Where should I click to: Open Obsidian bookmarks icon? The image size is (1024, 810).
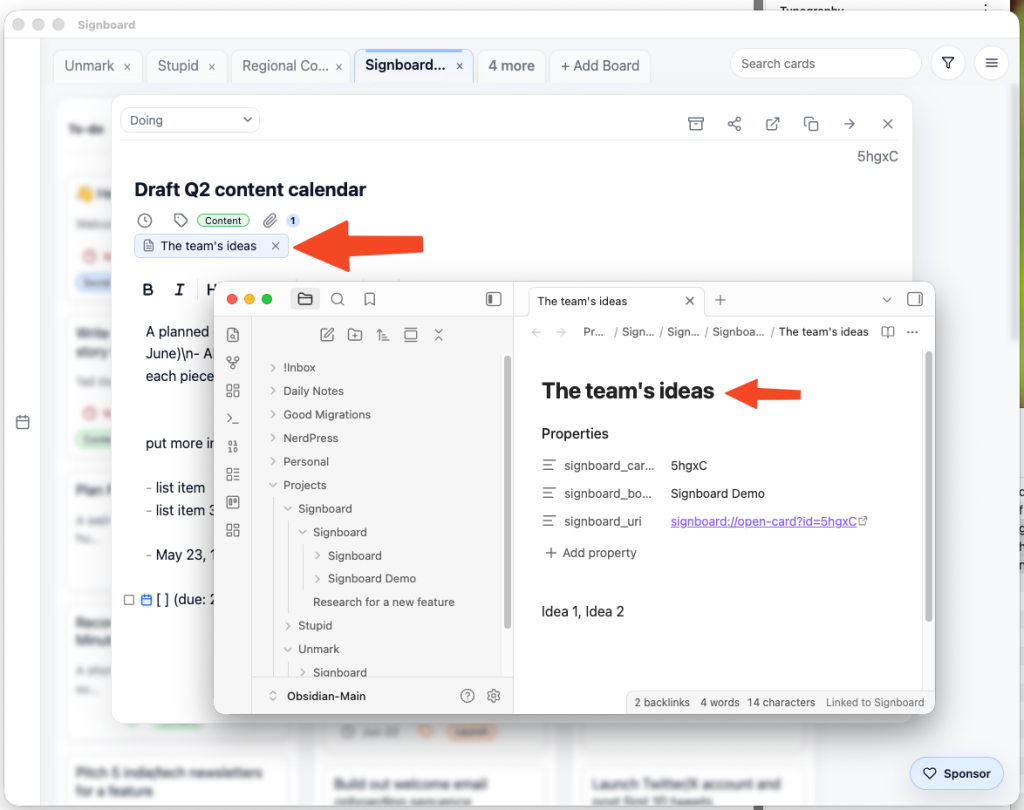[x=370, y=299]
